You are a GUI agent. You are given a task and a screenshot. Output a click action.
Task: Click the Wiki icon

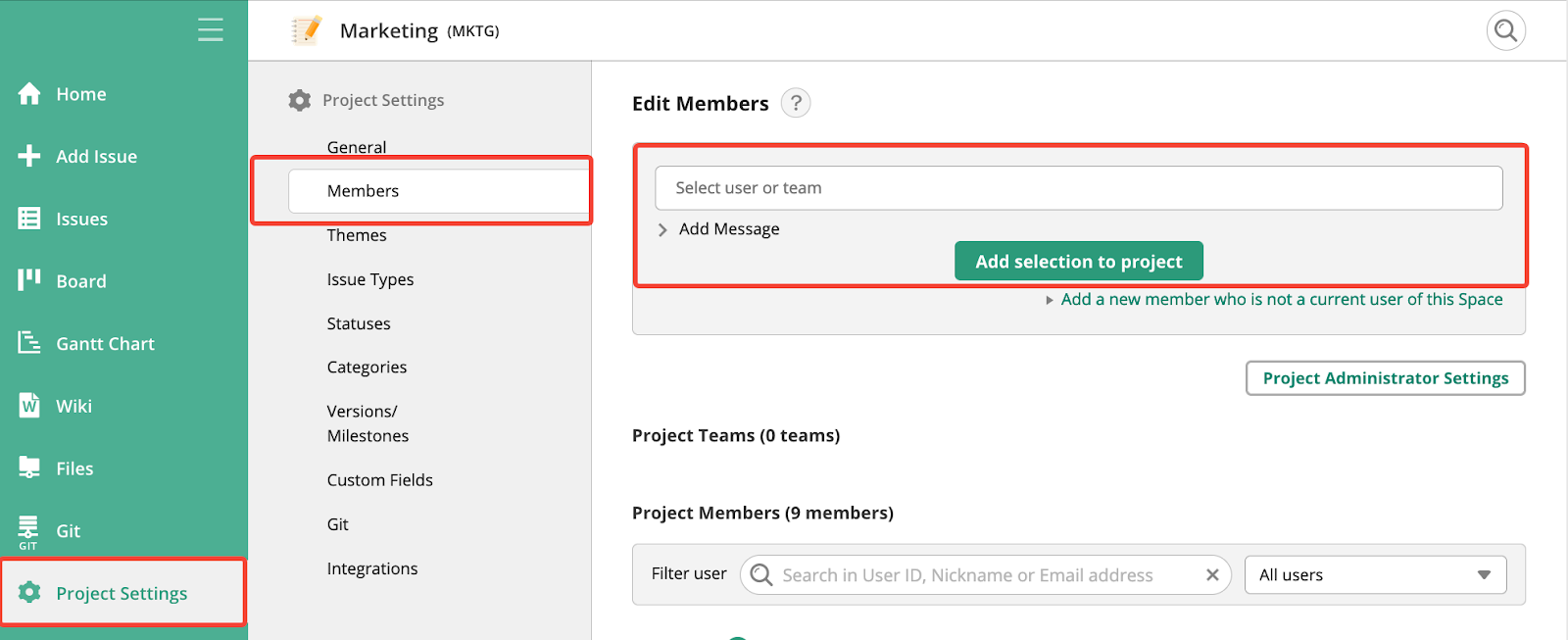[x=29, y=406]
